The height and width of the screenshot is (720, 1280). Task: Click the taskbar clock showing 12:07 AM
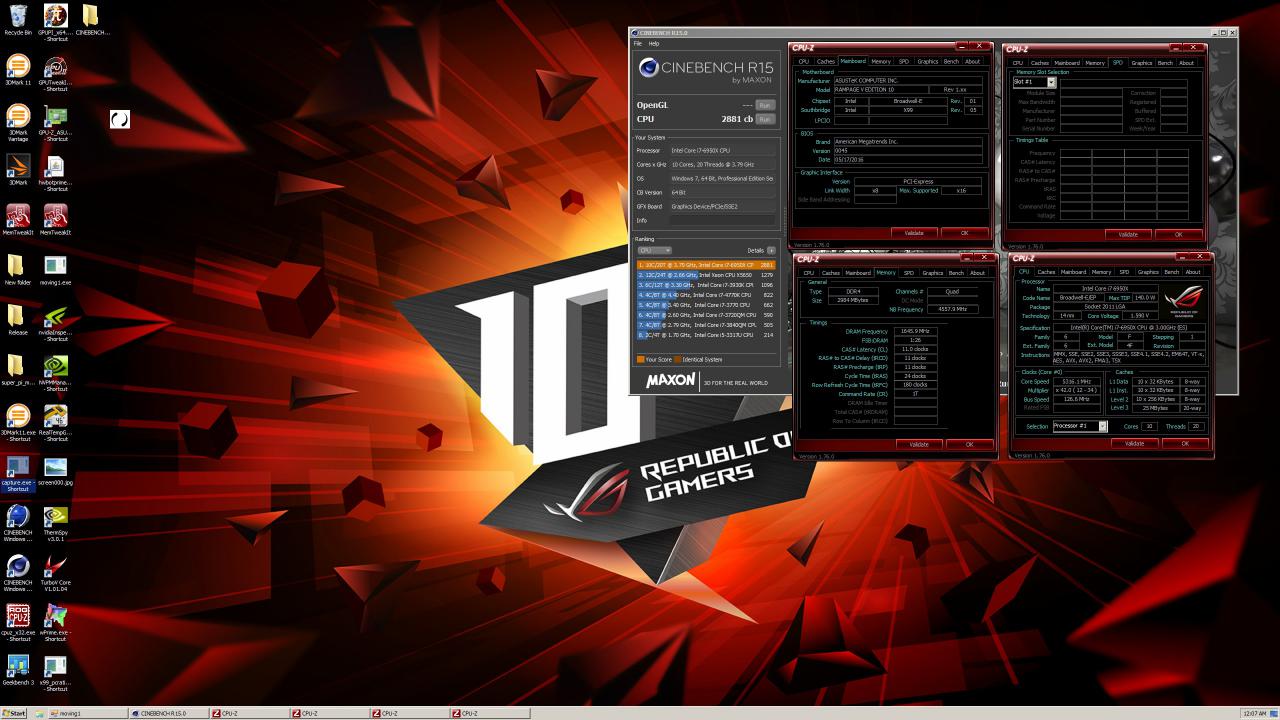coord(1255,713)
